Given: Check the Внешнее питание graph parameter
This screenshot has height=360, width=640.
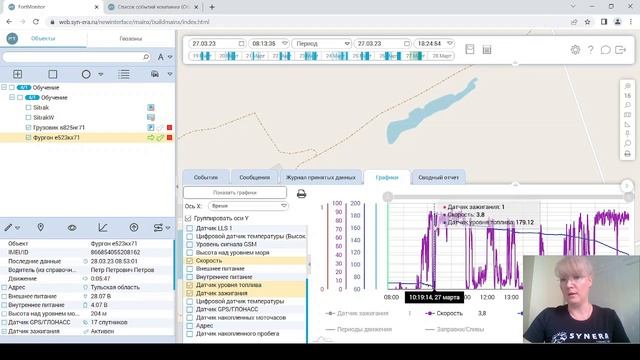Looking at the screenshot, I should point(189,269).
